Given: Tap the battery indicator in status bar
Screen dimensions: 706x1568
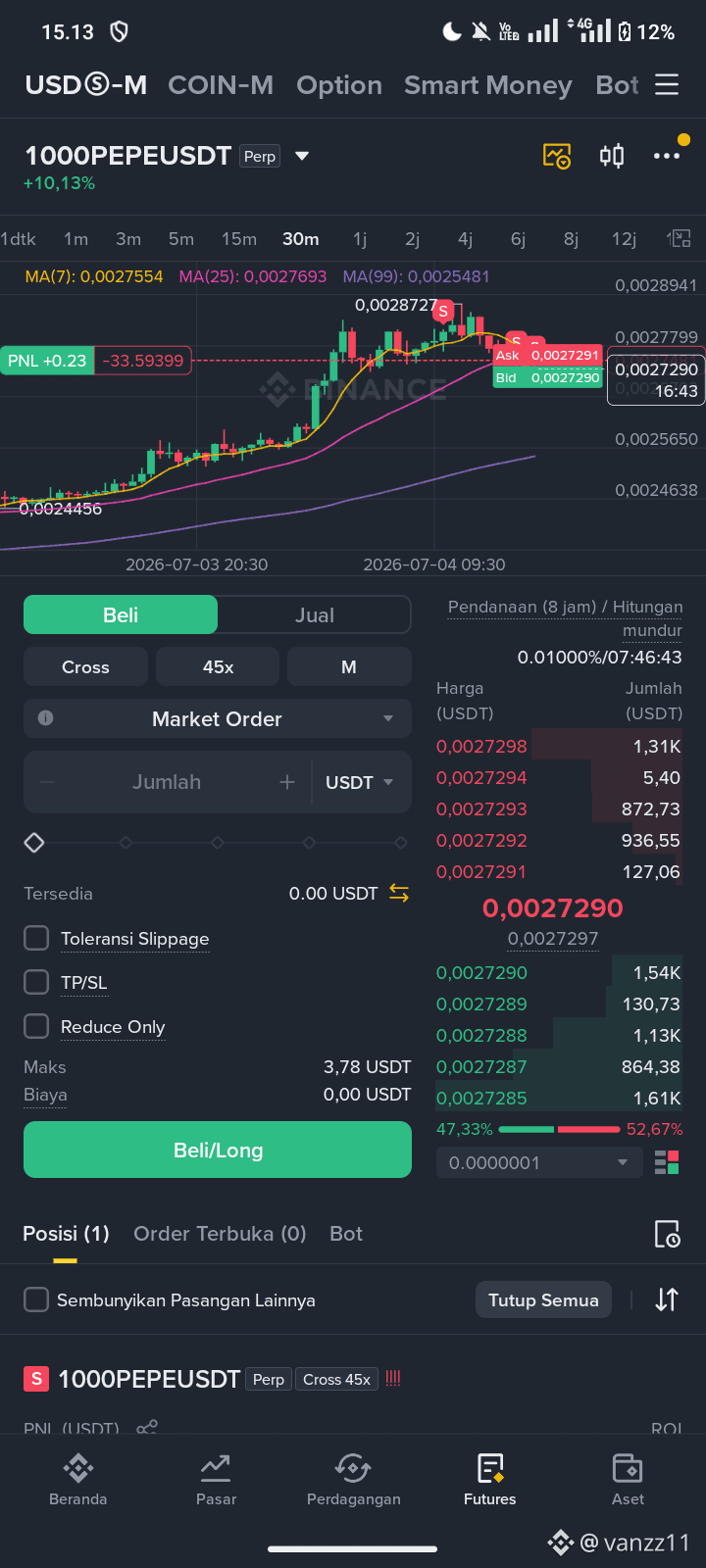Looking at the screenshot, I should point(625,32).
